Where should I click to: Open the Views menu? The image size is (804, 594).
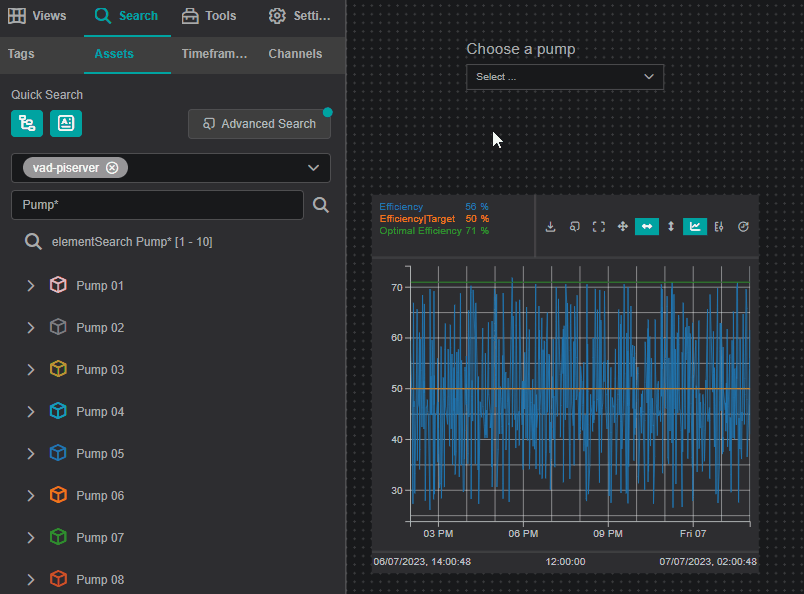(x=37, y=16)
